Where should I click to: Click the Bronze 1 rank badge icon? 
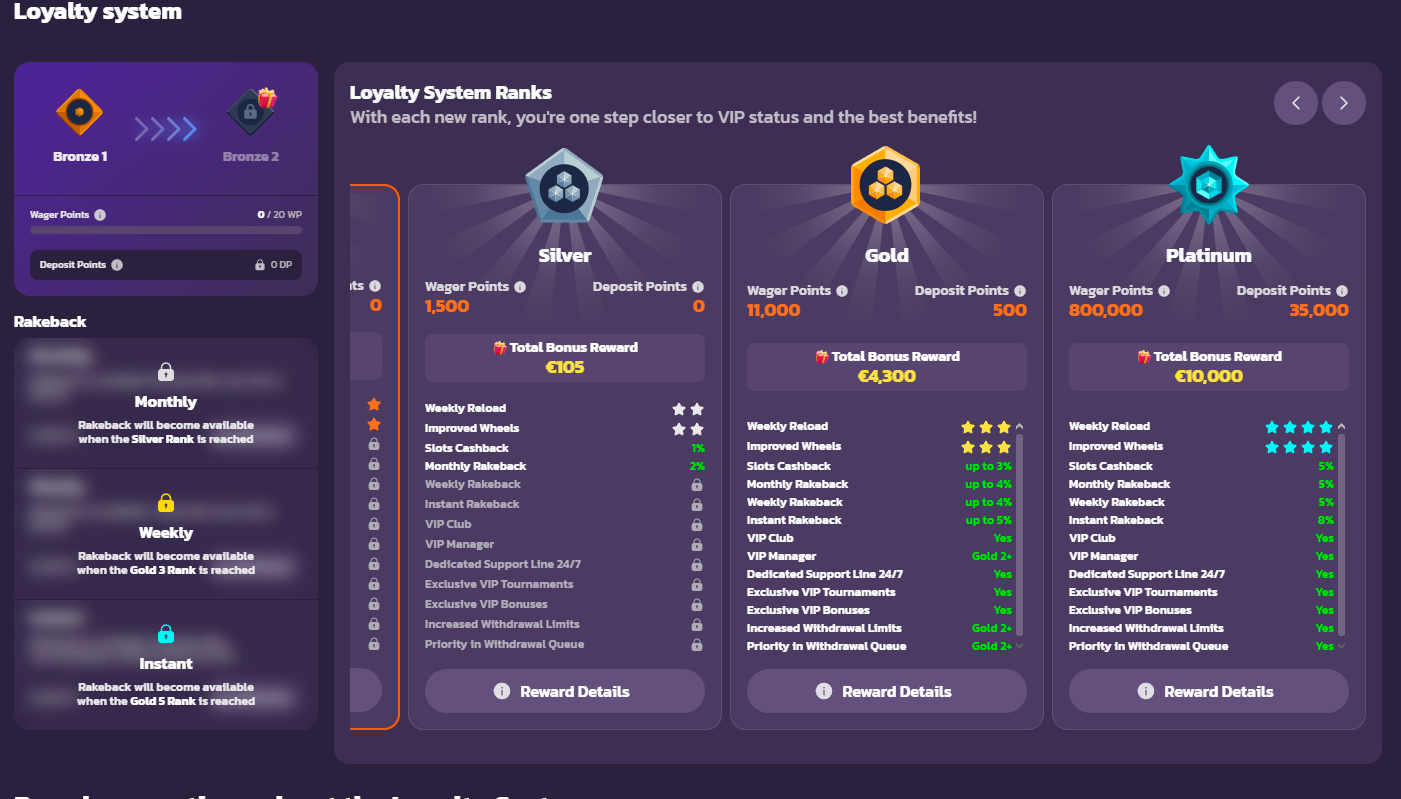pyautogui.click(x=80, y=112)
